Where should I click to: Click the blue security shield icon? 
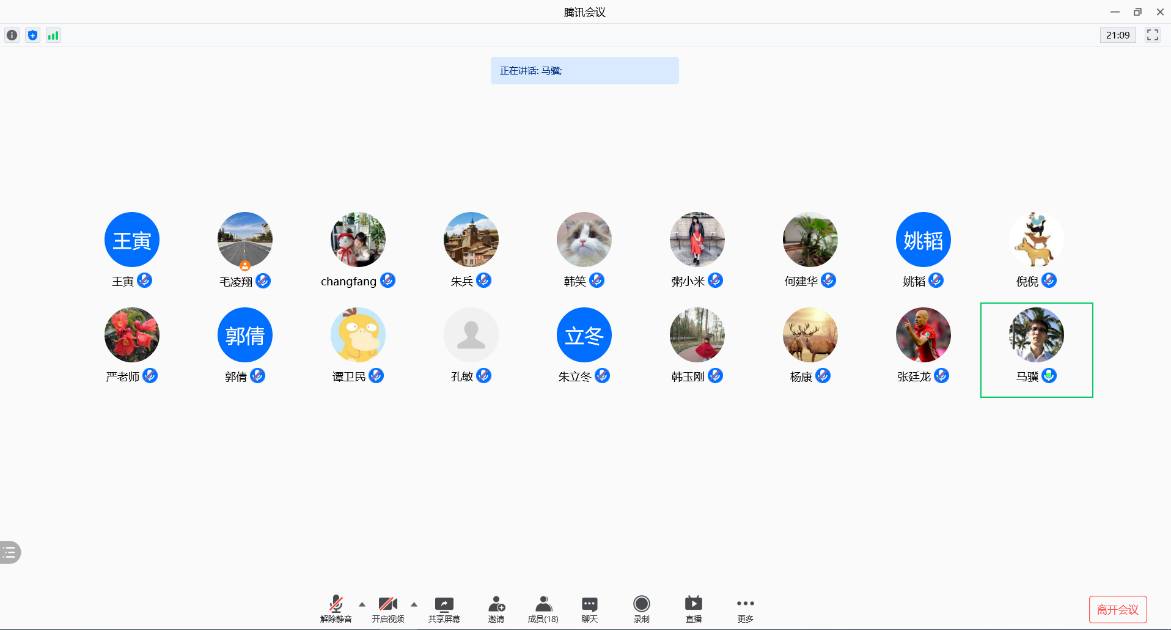33,35
